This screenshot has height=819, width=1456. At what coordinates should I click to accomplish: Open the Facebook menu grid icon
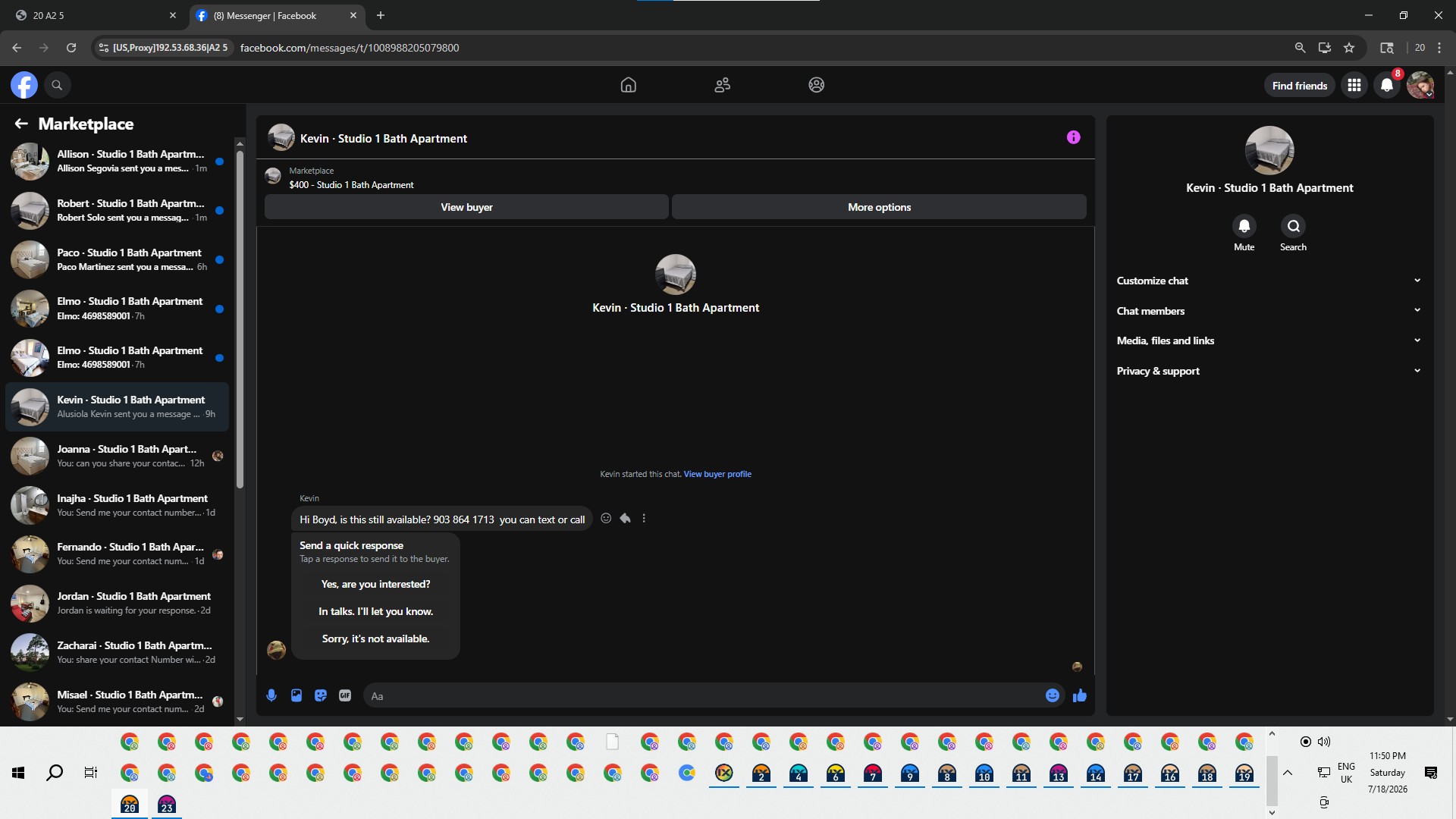(1354, 85)
